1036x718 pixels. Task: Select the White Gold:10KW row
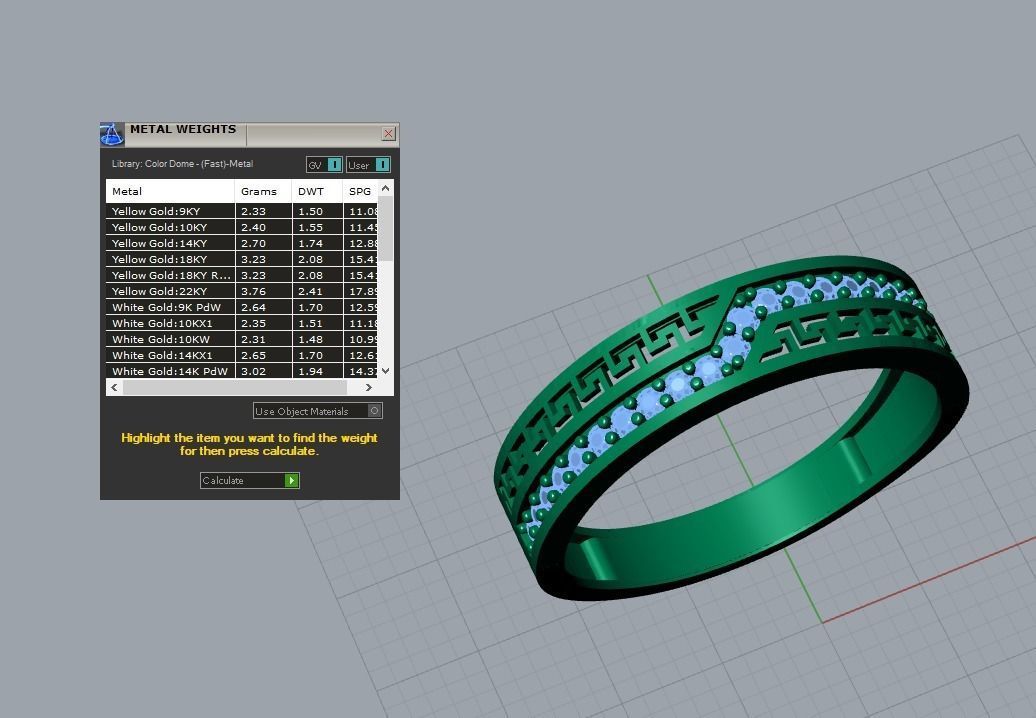[x=242, y=339]
